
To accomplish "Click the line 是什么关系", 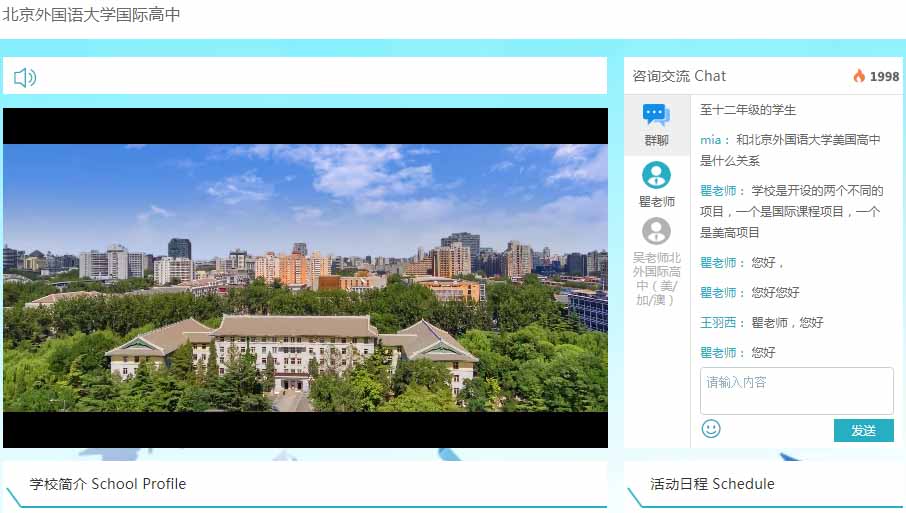I will (730, 161).
